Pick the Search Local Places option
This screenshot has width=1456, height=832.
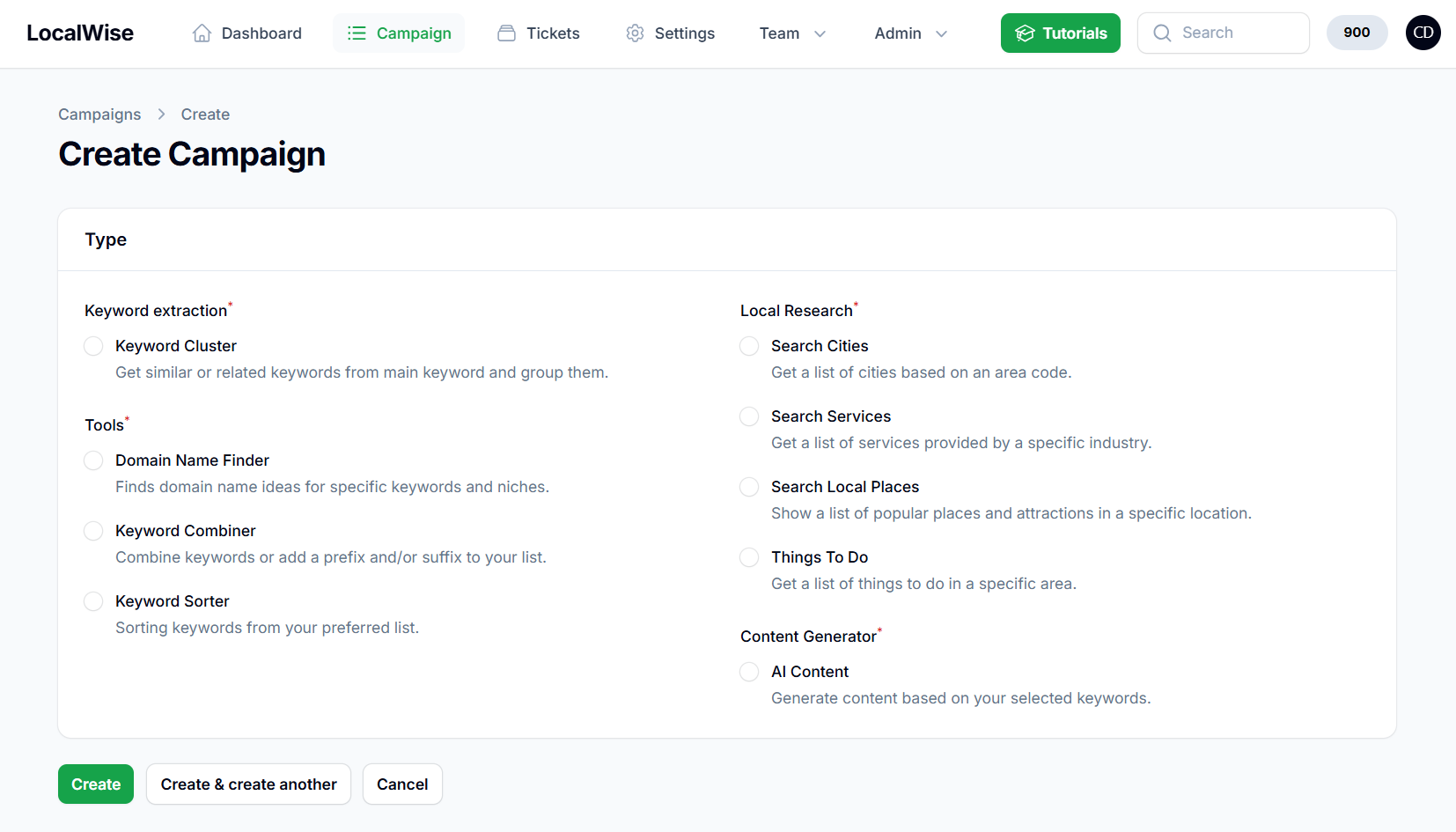(x=749, y=487)
